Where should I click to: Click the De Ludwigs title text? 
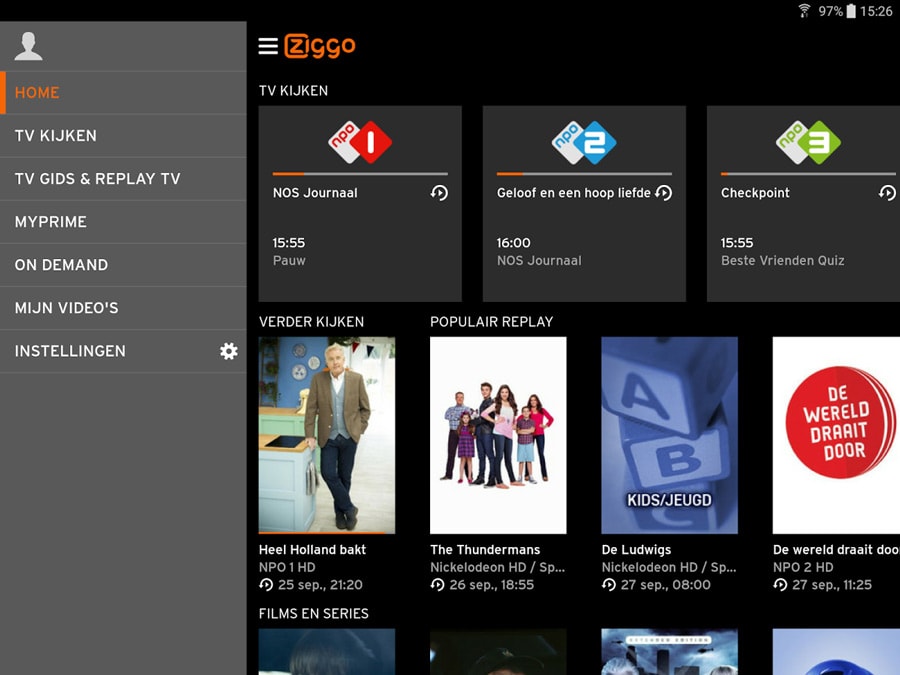click(x=636, y=549)
